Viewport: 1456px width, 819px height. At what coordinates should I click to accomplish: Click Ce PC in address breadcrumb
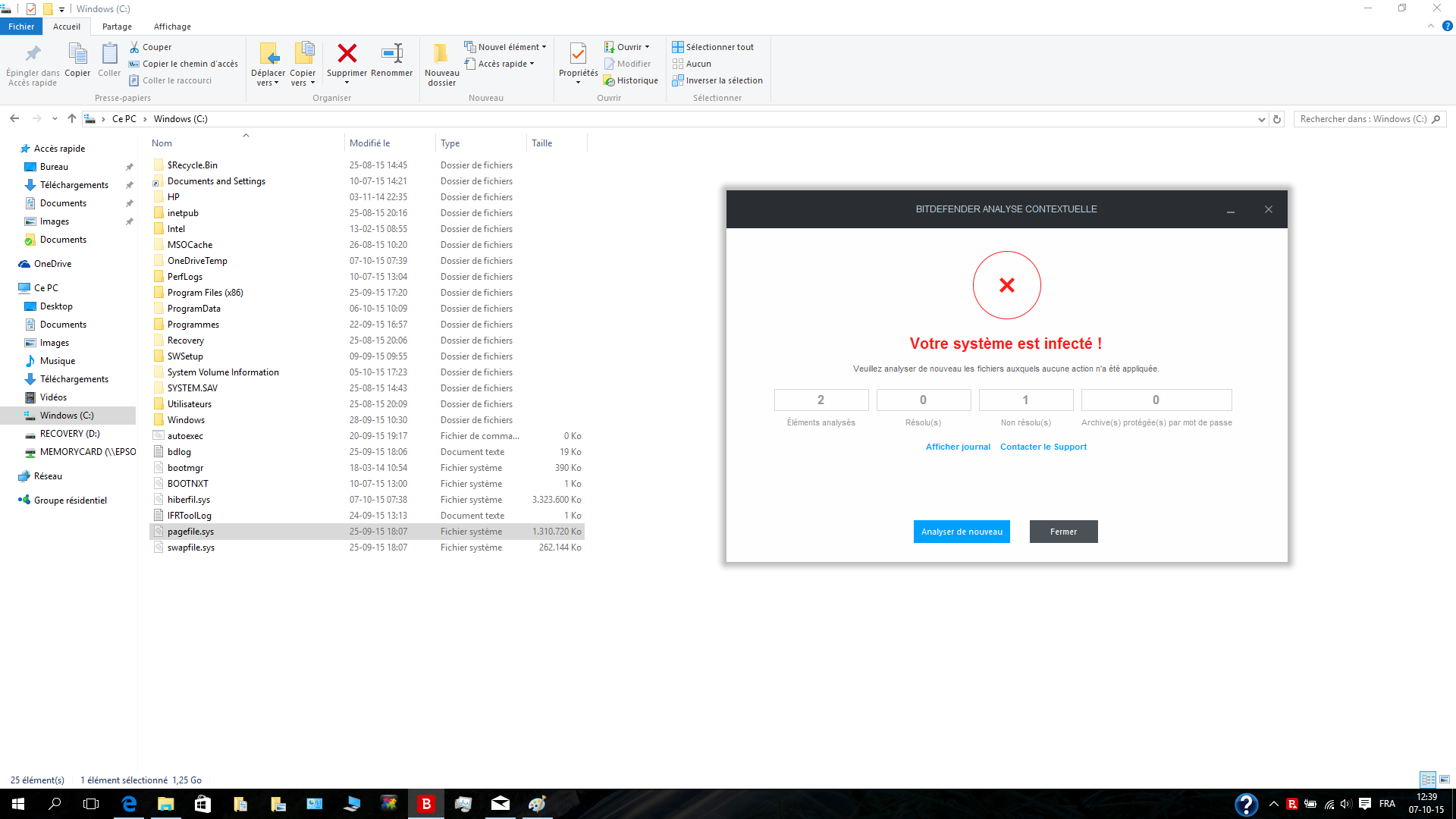[124, 119]
